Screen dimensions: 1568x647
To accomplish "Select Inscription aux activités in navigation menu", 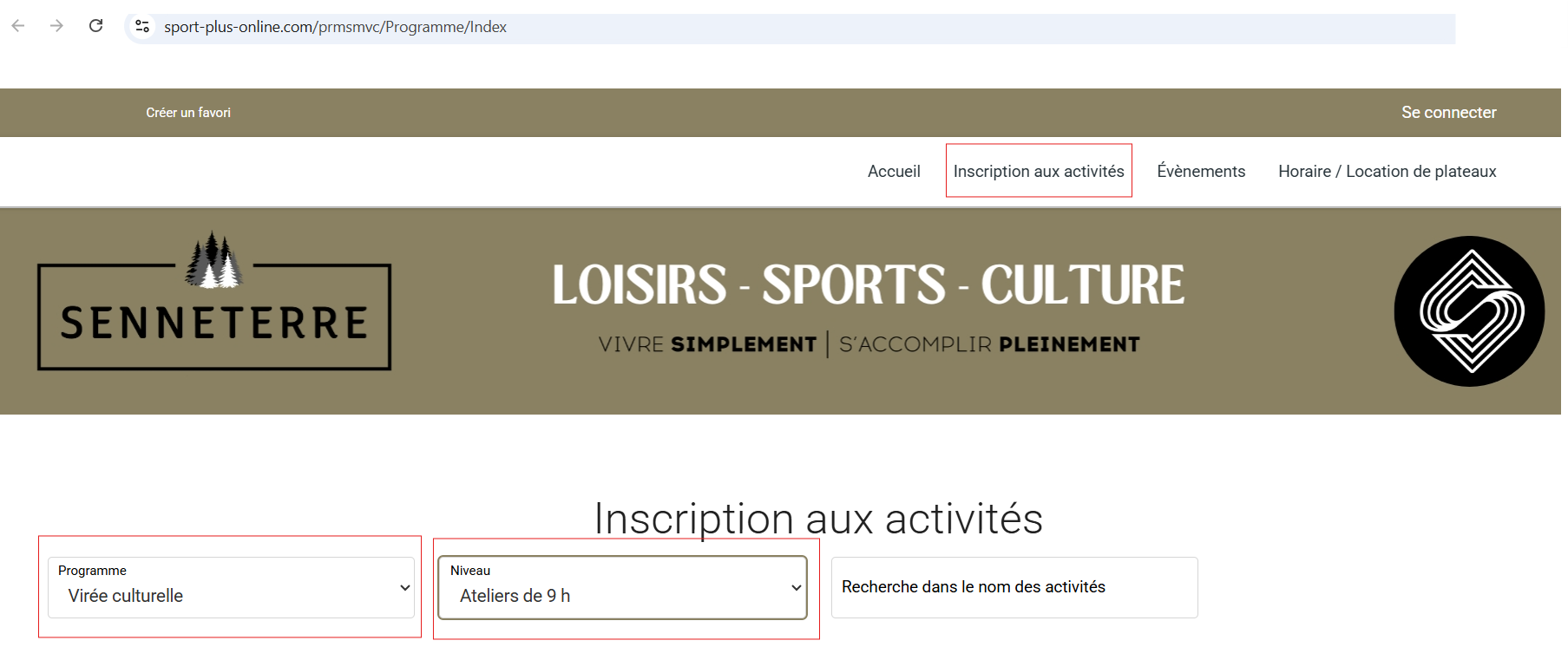I will click(1039, 172).
